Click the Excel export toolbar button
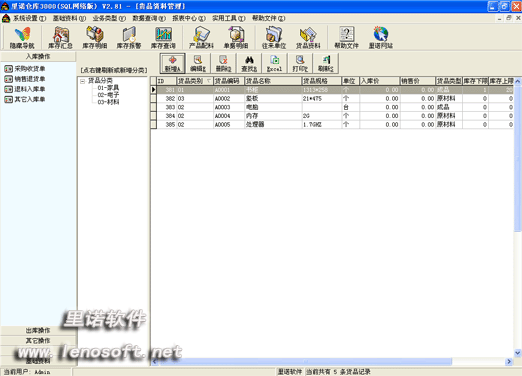The image size is (522, 376). [274, 63]
